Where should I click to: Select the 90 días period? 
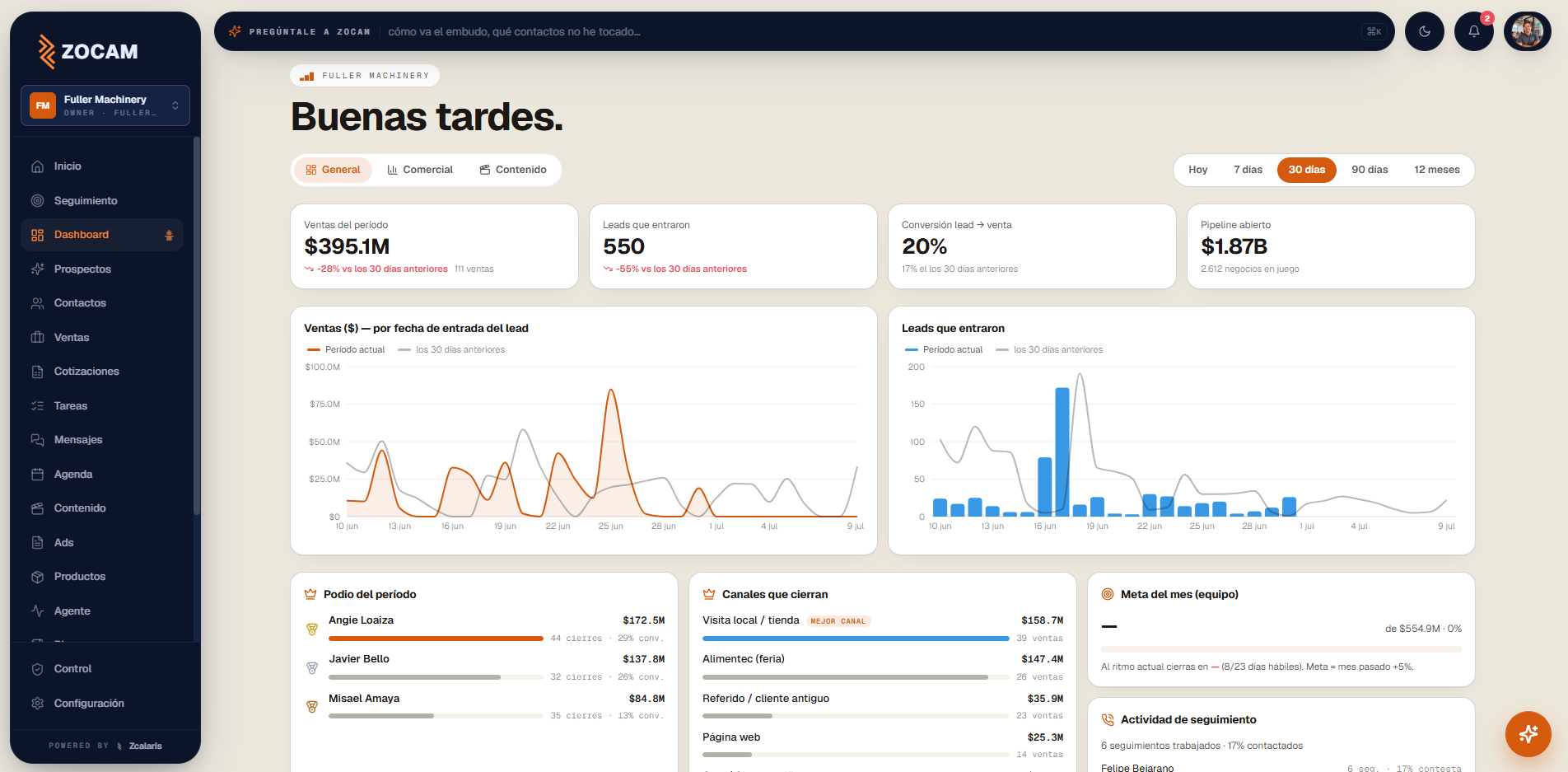pos(1370,170)
